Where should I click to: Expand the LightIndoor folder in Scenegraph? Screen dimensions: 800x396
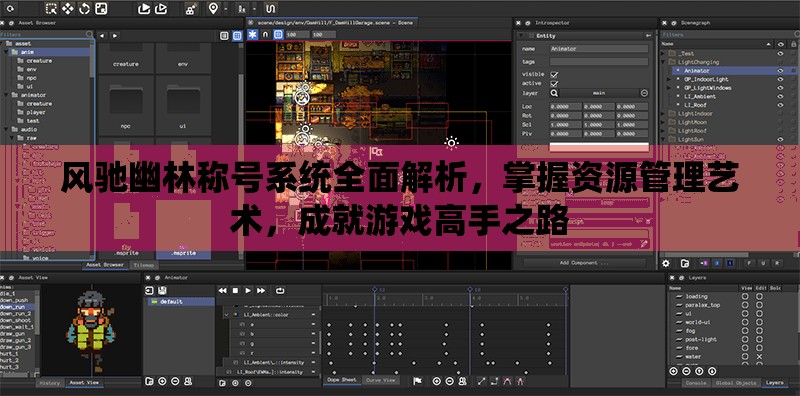pyautogui.click(x=664, y=114)
